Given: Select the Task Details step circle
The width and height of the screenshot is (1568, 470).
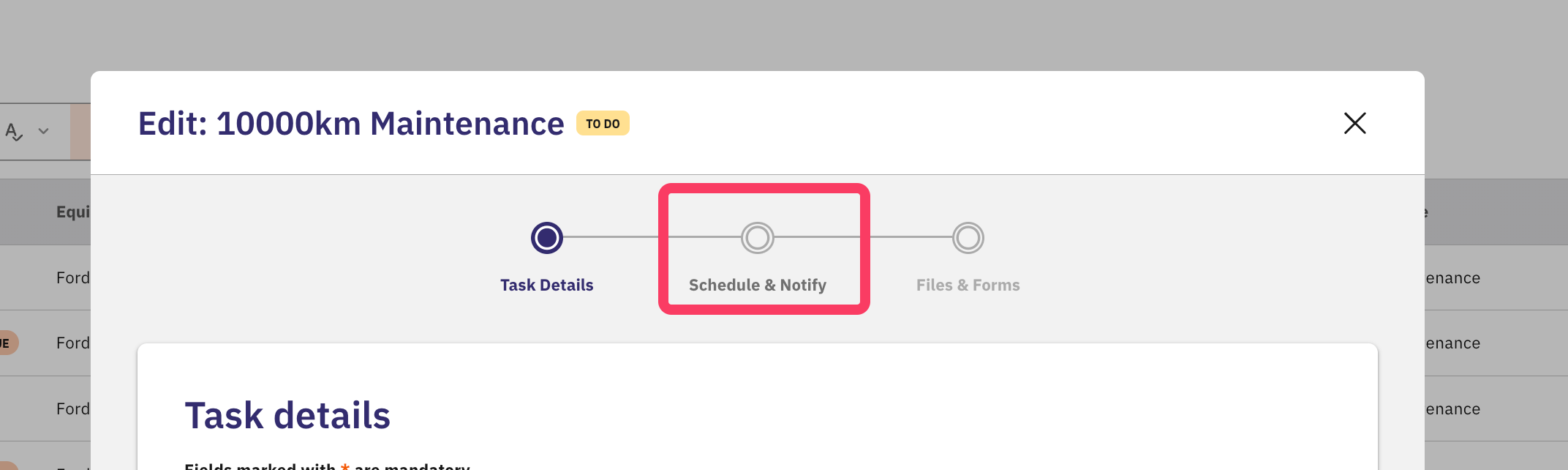Looking at the screenshot, I should pyautogui.click(x=547, y=238).
